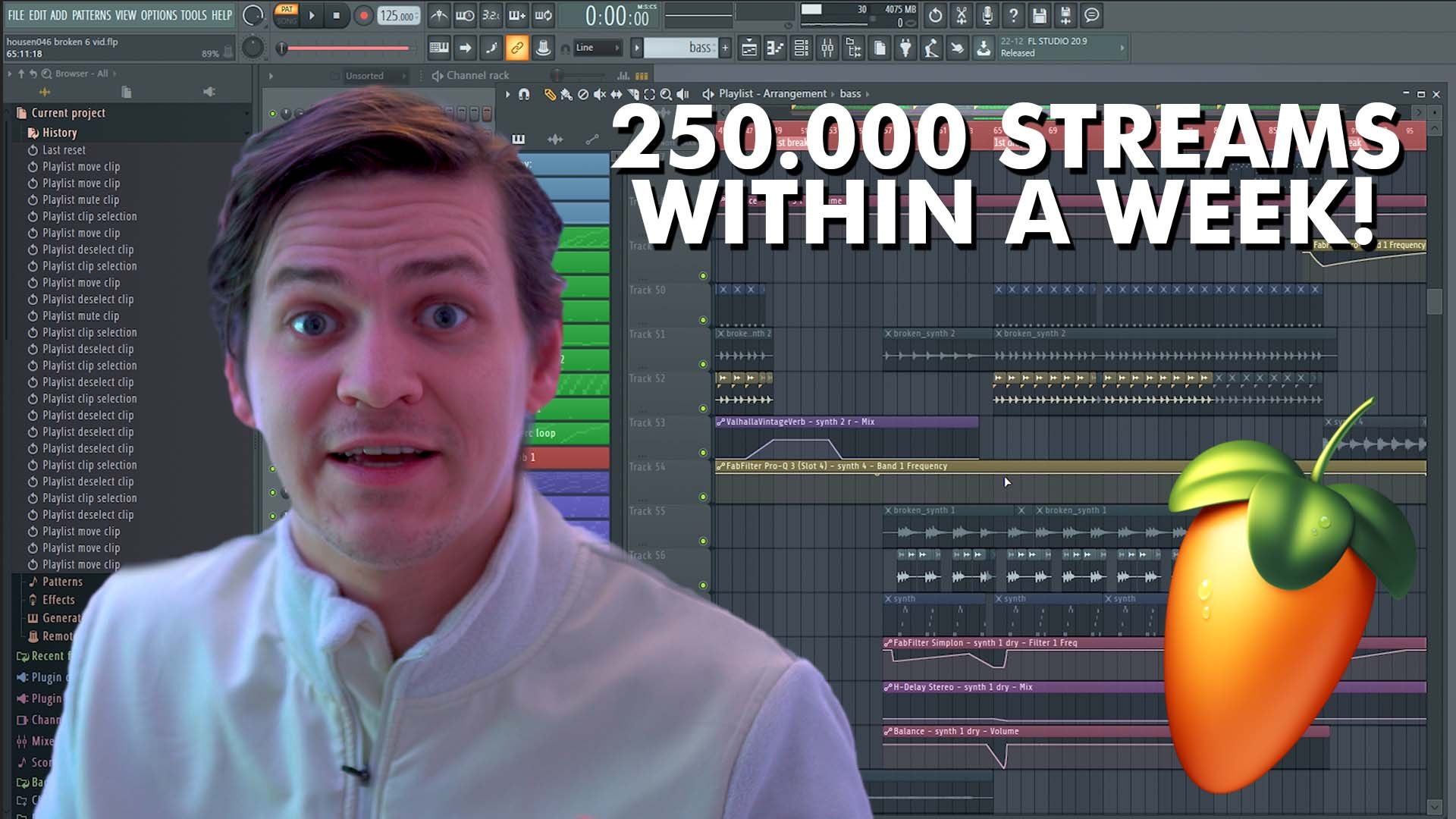Click the 125.000 tempo field

(x=397, y=16)
